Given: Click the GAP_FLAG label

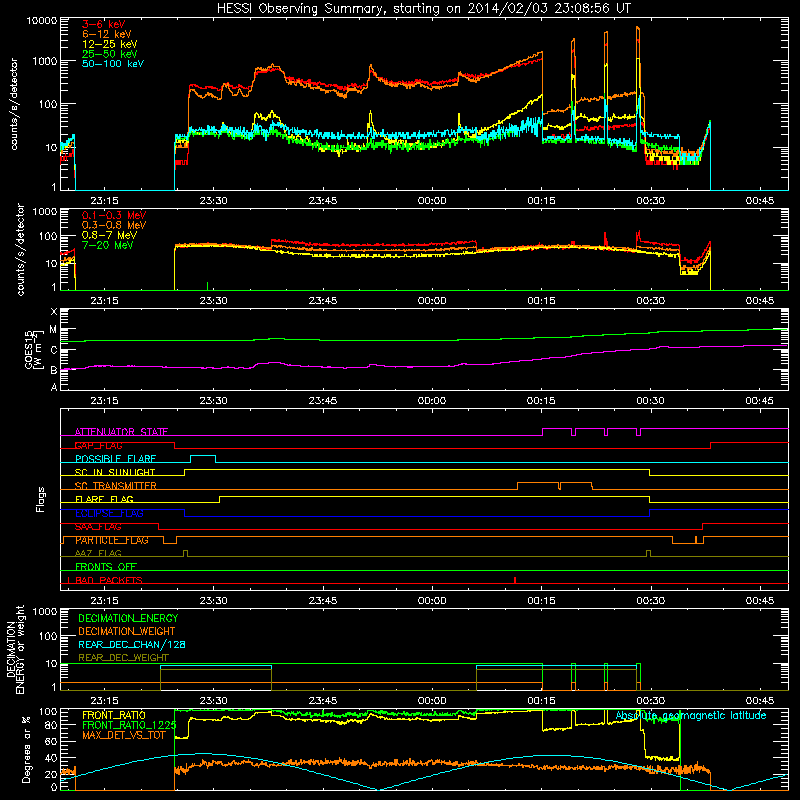Looking at the screenshot, I should pos(98,445).
